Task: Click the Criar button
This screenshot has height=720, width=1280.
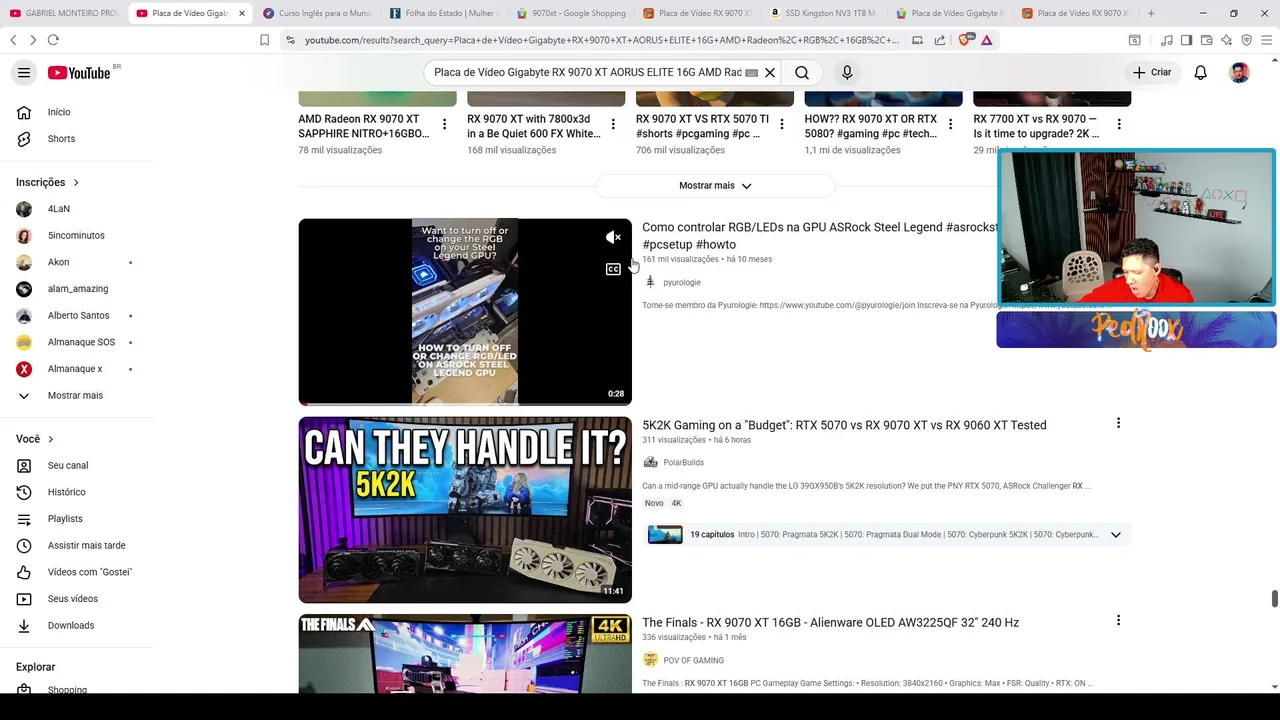Action: [1151, 72]
